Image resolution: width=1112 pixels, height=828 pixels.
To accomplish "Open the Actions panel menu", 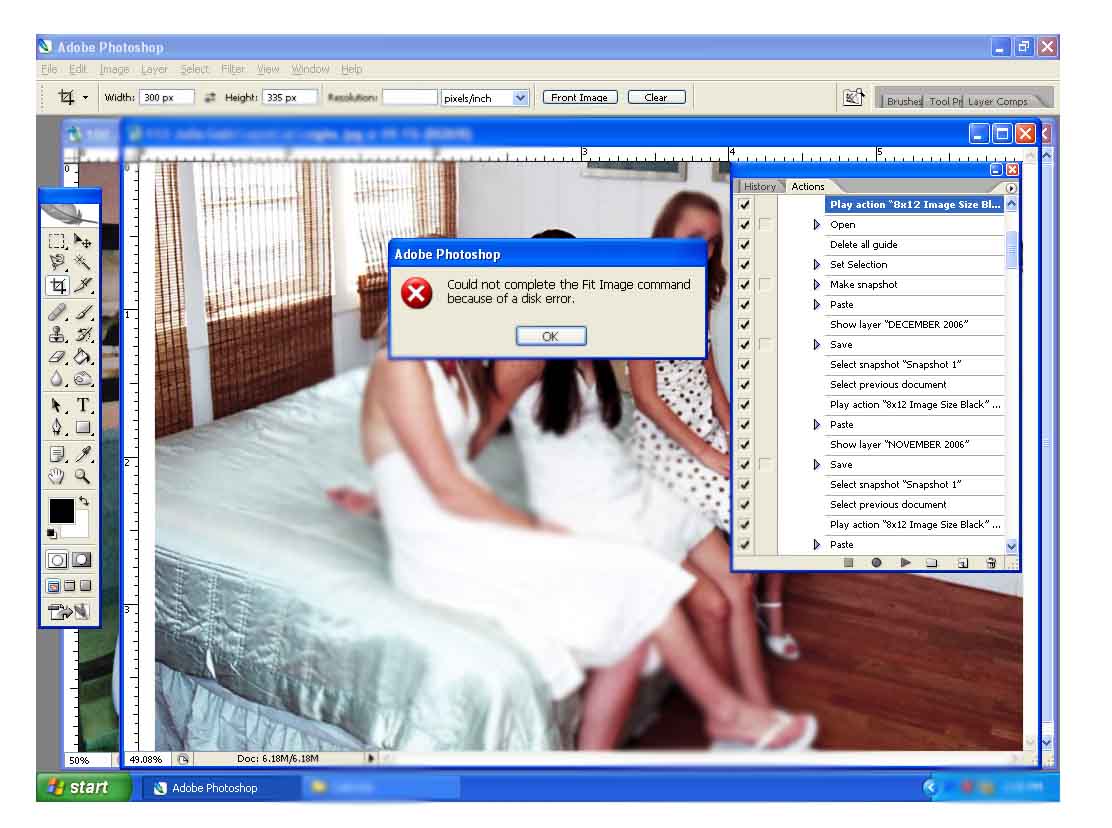I will pos(1010,188).
